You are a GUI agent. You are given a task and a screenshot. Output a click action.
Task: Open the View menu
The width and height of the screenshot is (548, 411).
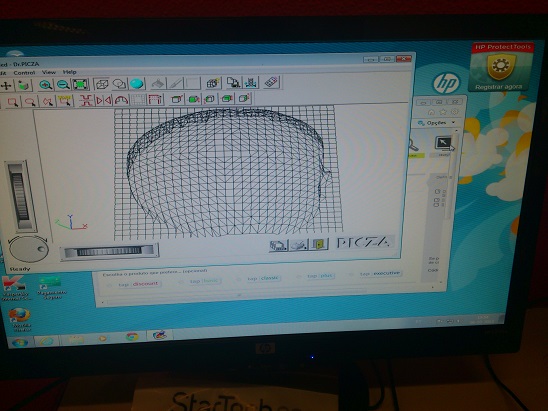49,72
